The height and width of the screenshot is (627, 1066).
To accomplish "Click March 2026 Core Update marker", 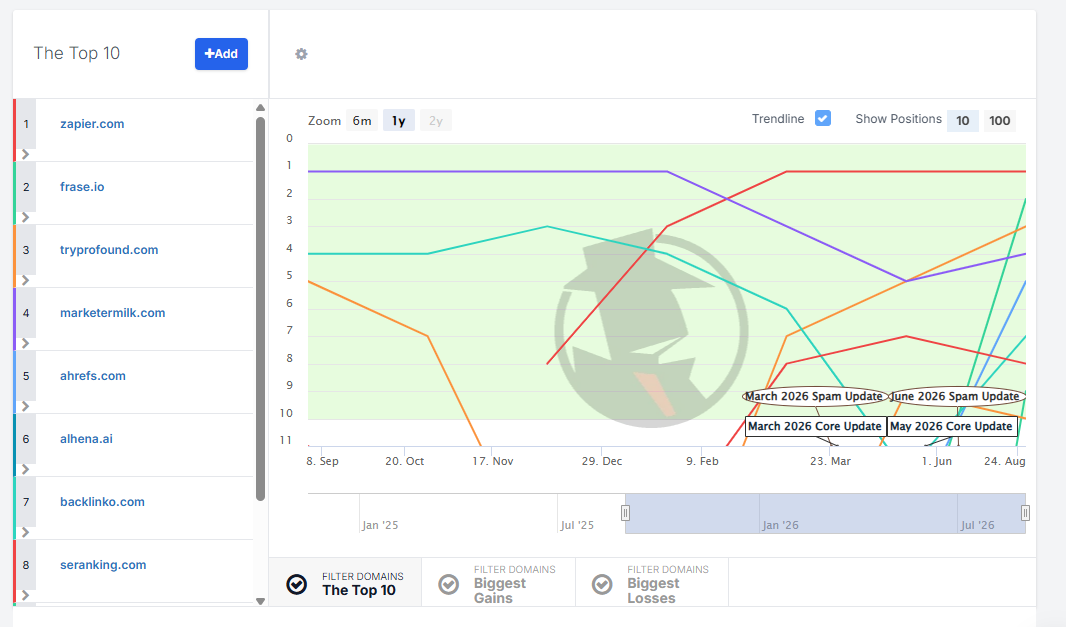I will coord(815,426).
